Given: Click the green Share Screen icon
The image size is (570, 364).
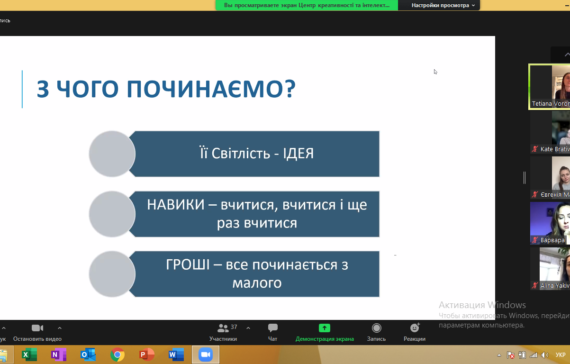Looking at the screenshot, I should pyautogui.click(x=324, y=328).
